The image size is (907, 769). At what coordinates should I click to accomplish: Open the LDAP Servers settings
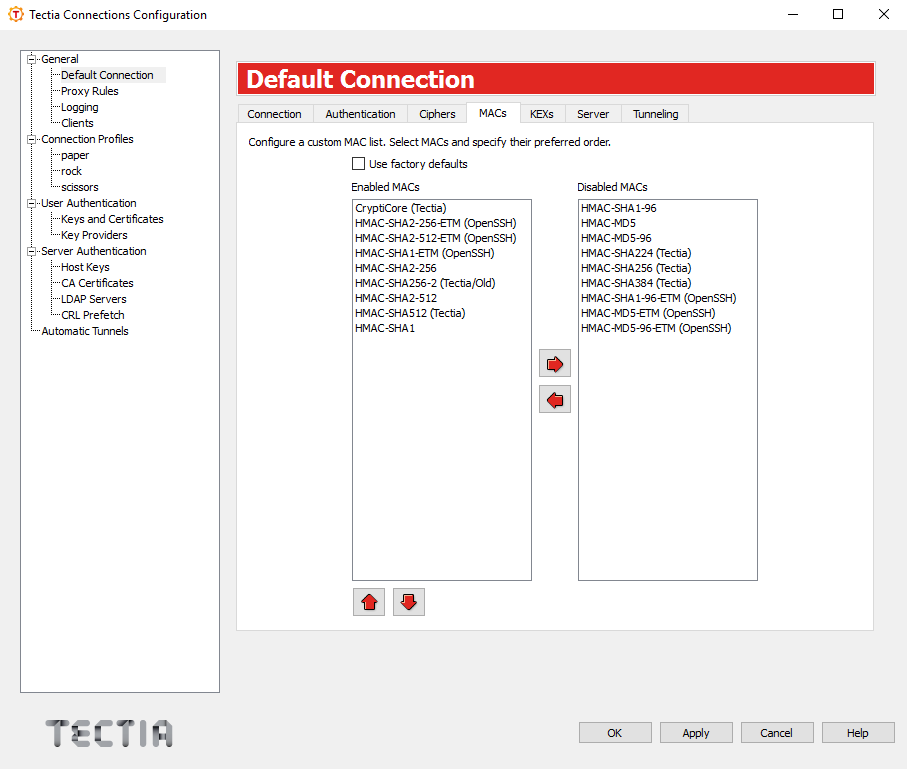point(92,299)
